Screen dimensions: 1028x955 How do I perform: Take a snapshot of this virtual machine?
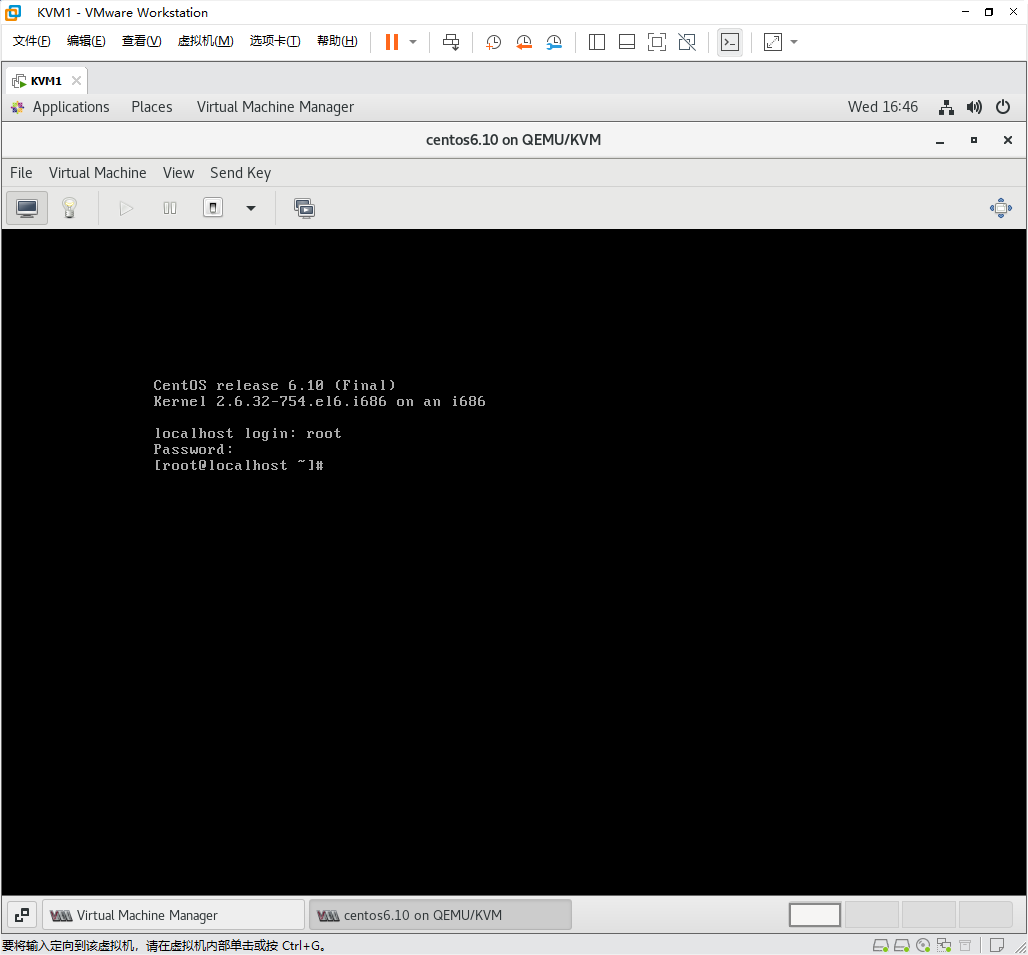coord(493,42)
